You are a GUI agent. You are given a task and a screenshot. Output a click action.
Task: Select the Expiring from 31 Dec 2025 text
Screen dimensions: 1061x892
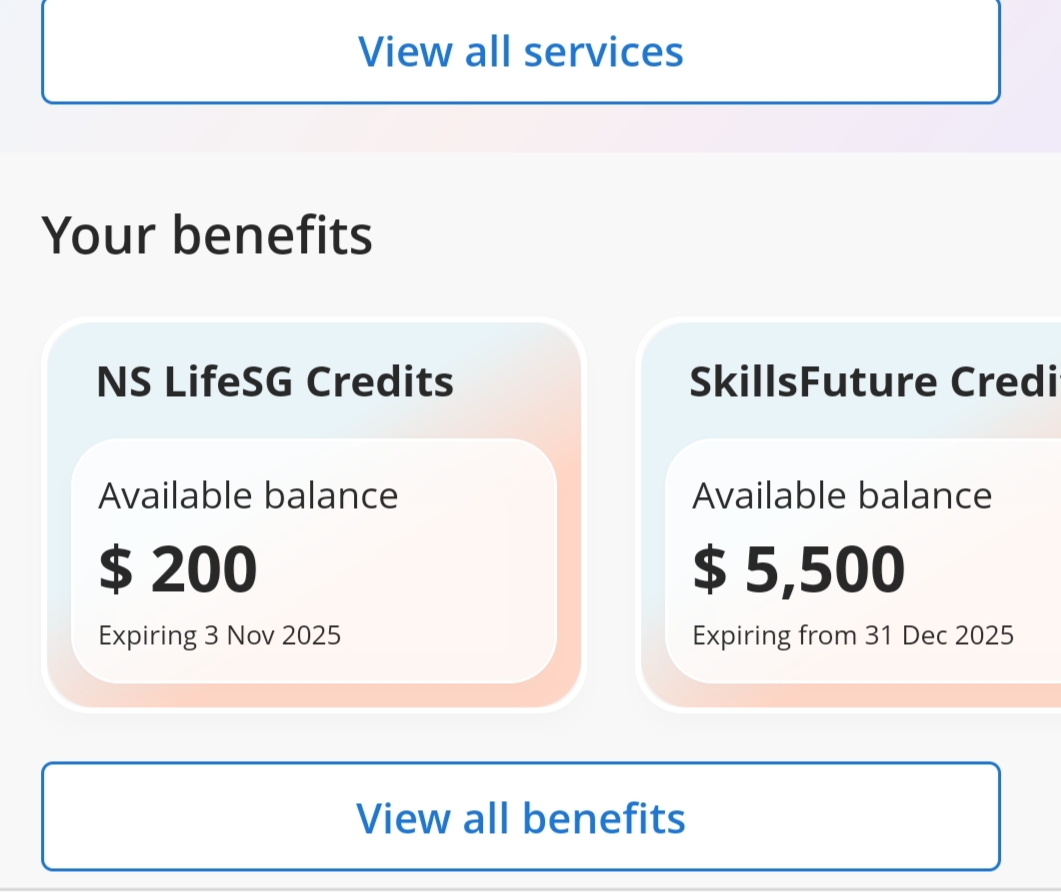pos(853,635)
